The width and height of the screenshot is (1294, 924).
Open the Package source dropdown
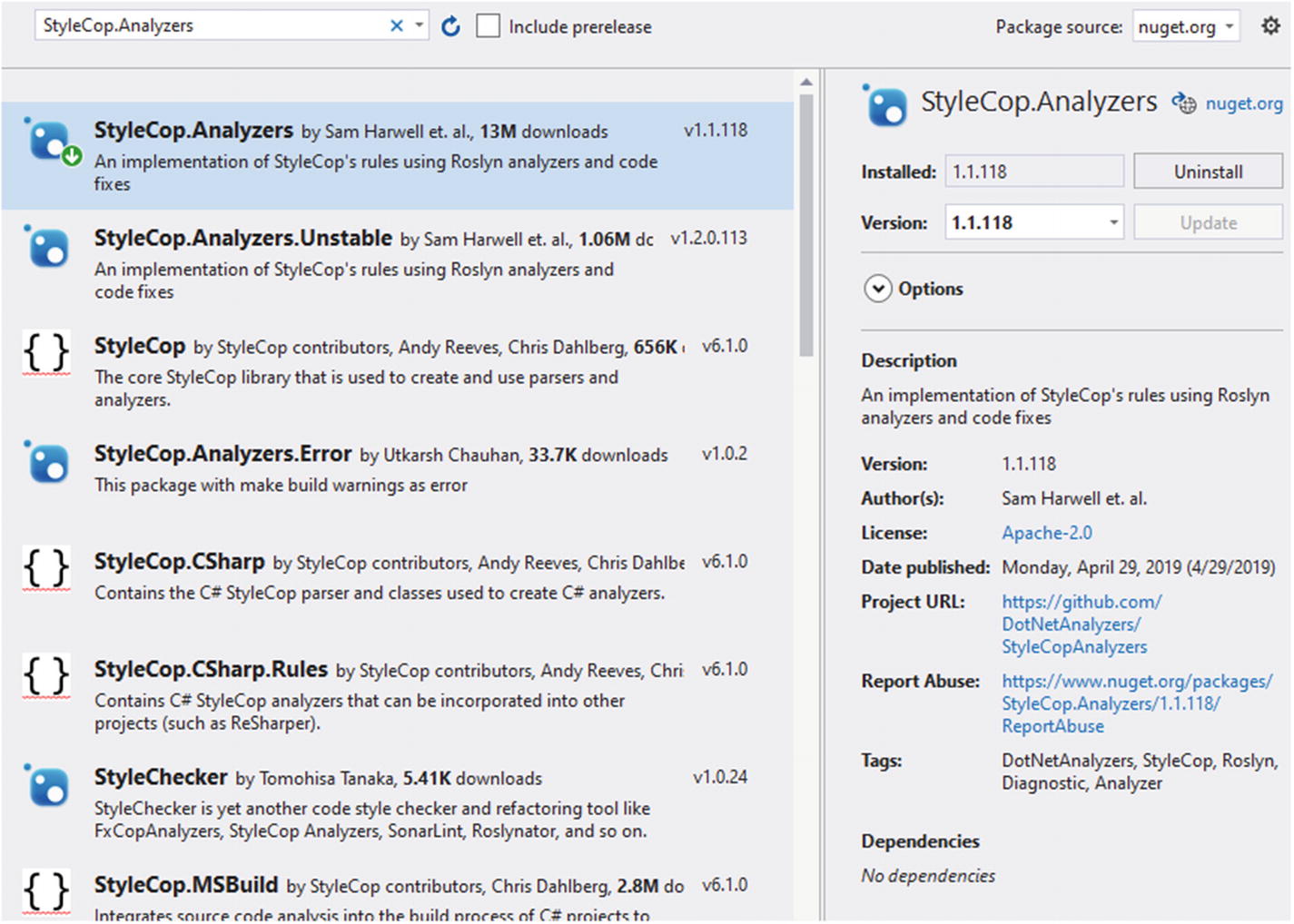pyautogui.click(x=1186, y=26)
